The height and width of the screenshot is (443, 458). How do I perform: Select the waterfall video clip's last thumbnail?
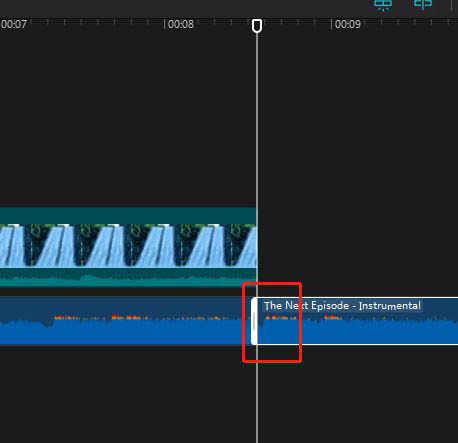tap(244, 246)
